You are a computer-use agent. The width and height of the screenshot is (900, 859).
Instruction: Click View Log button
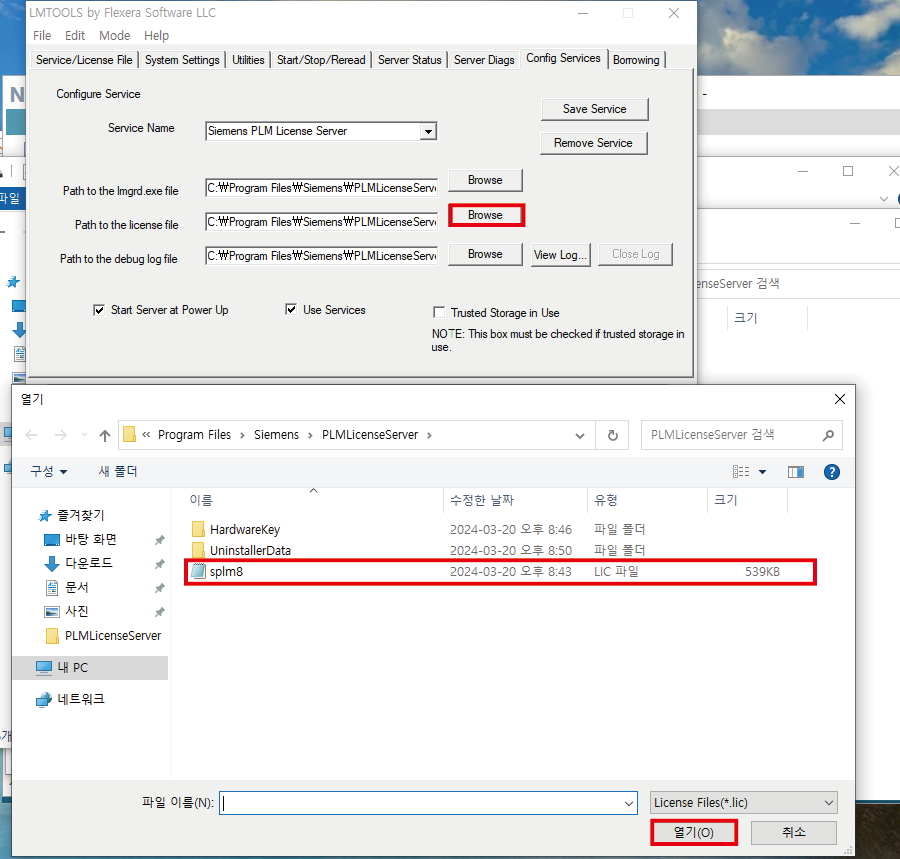[x=560, y=254]
